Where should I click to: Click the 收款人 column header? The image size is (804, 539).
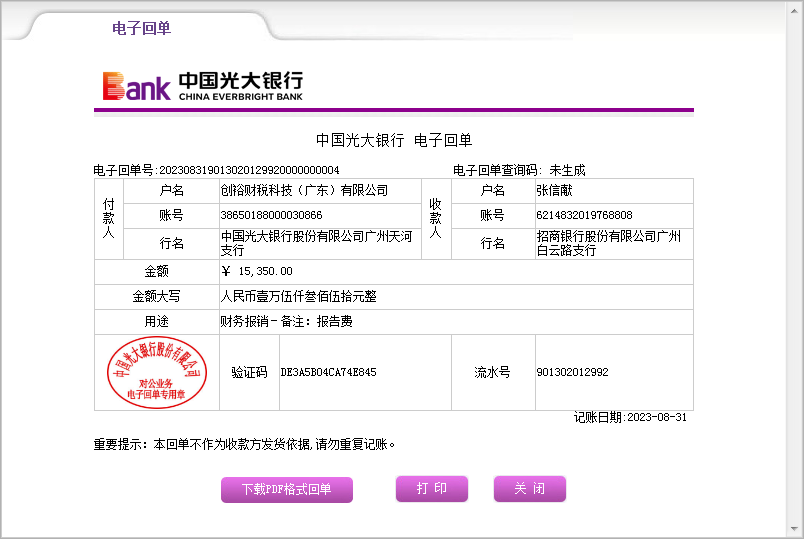pos(435,218)
